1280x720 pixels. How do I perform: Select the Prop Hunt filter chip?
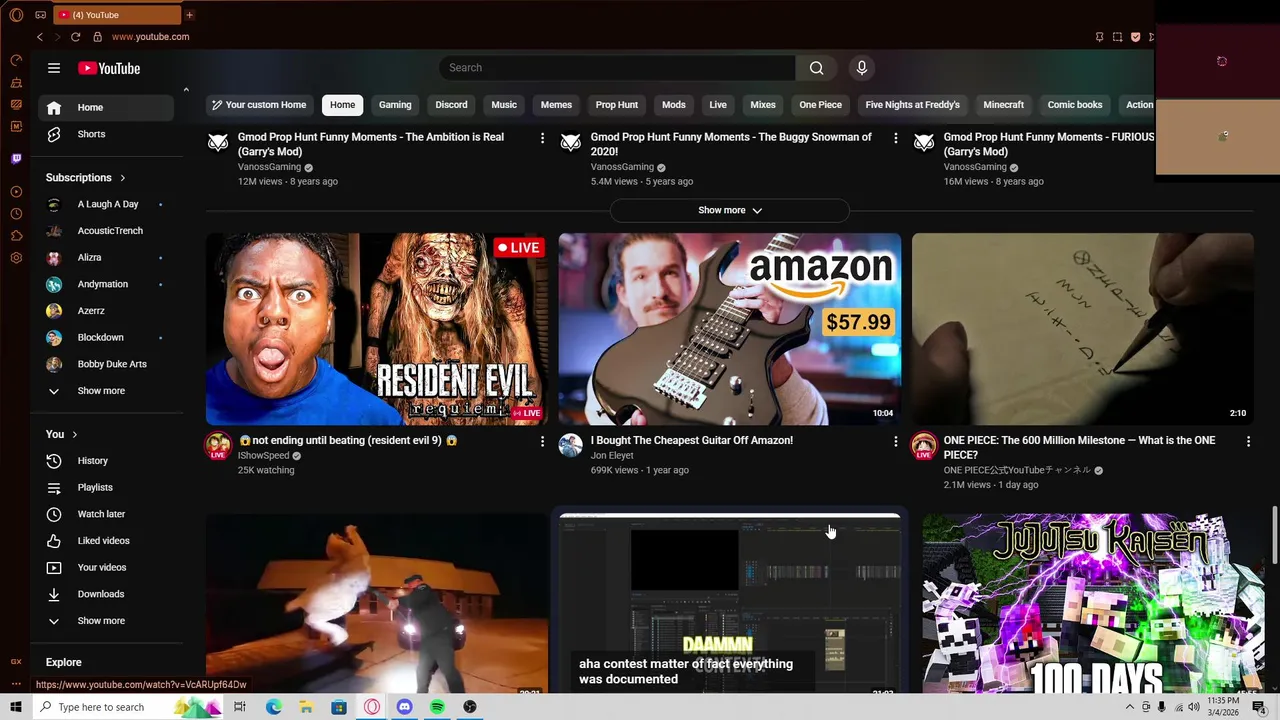coord(617,105)
